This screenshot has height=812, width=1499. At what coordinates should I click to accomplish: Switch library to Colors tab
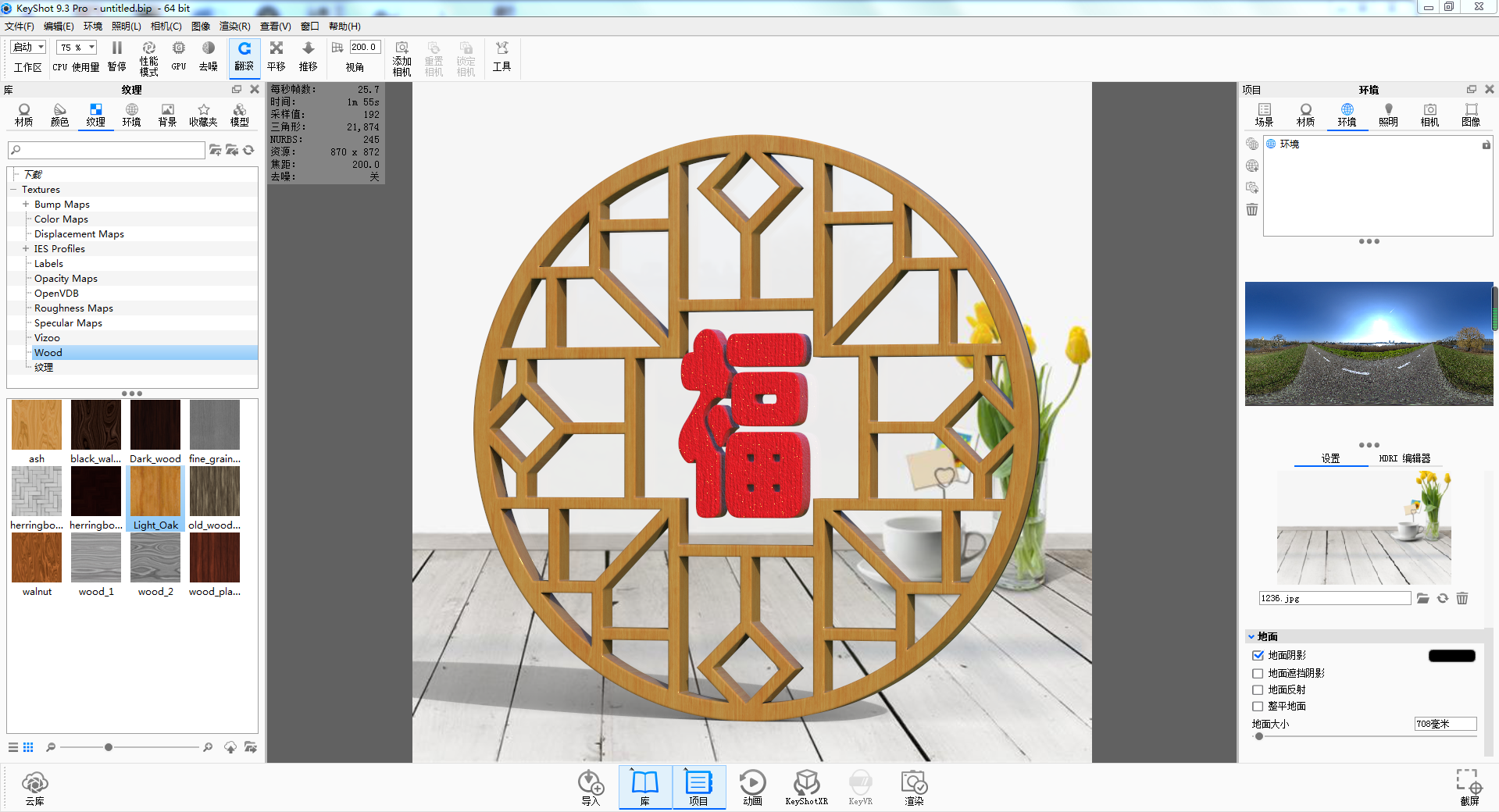click(x=60, y=115)
